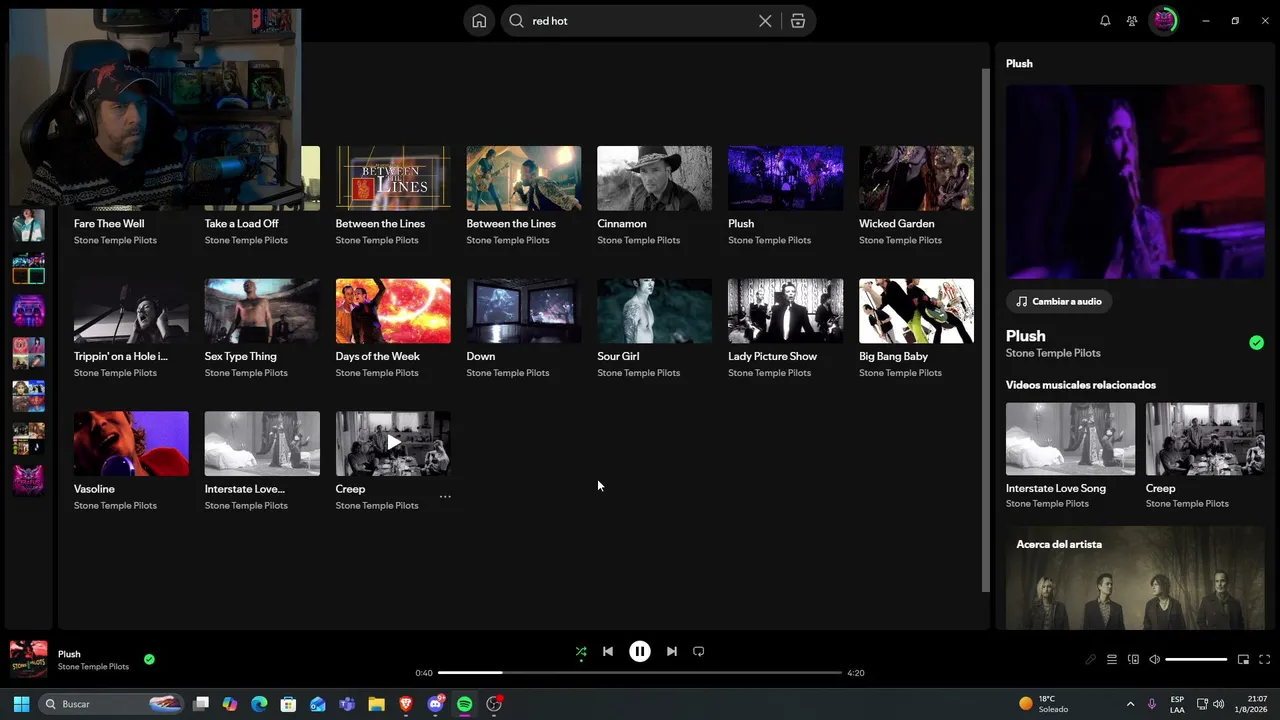Open the Wicked Garden video thumbnail

pos(916,178)
